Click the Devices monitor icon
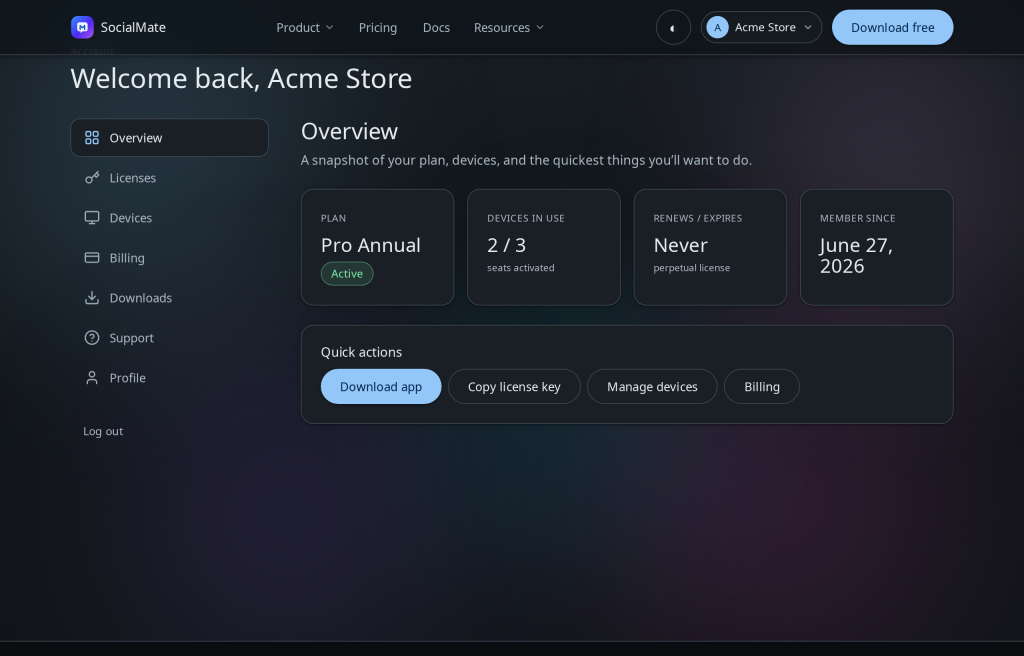Image resolution: width=1024 pixels, height=656 pixels. 92,218
